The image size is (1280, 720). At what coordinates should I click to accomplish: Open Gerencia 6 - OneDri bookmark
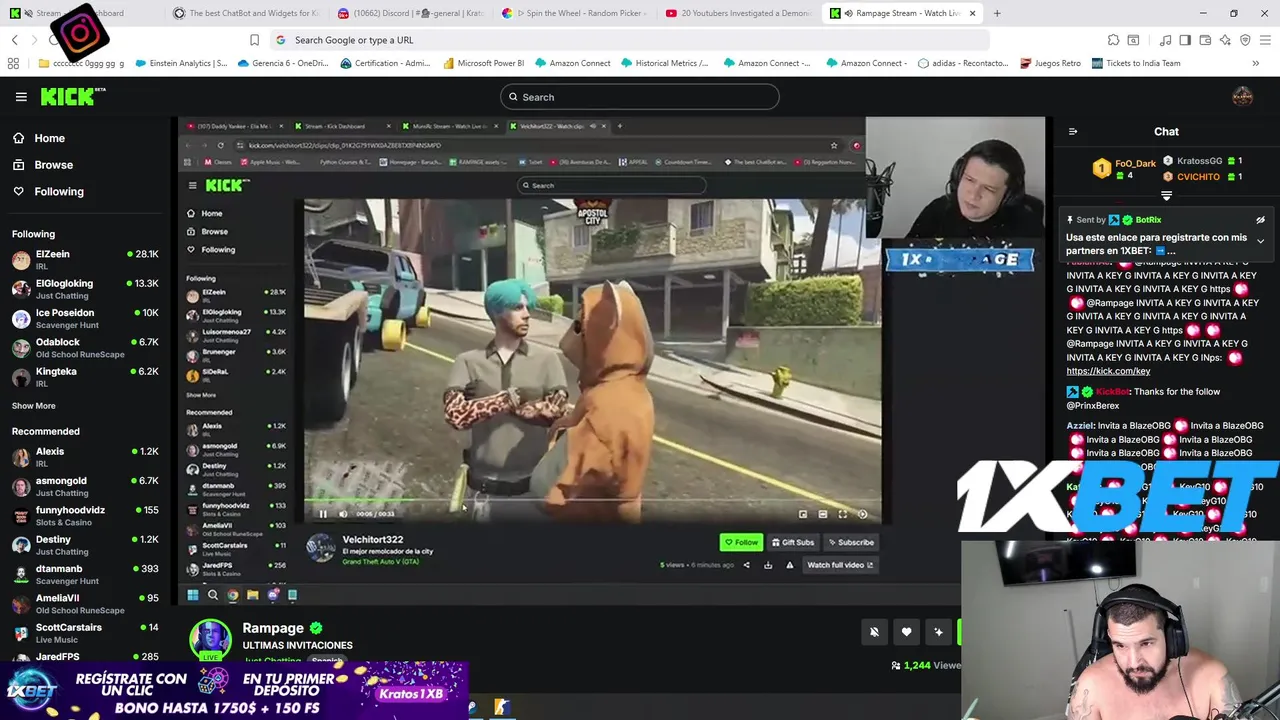pyautogui.click(x=283, y=63)
